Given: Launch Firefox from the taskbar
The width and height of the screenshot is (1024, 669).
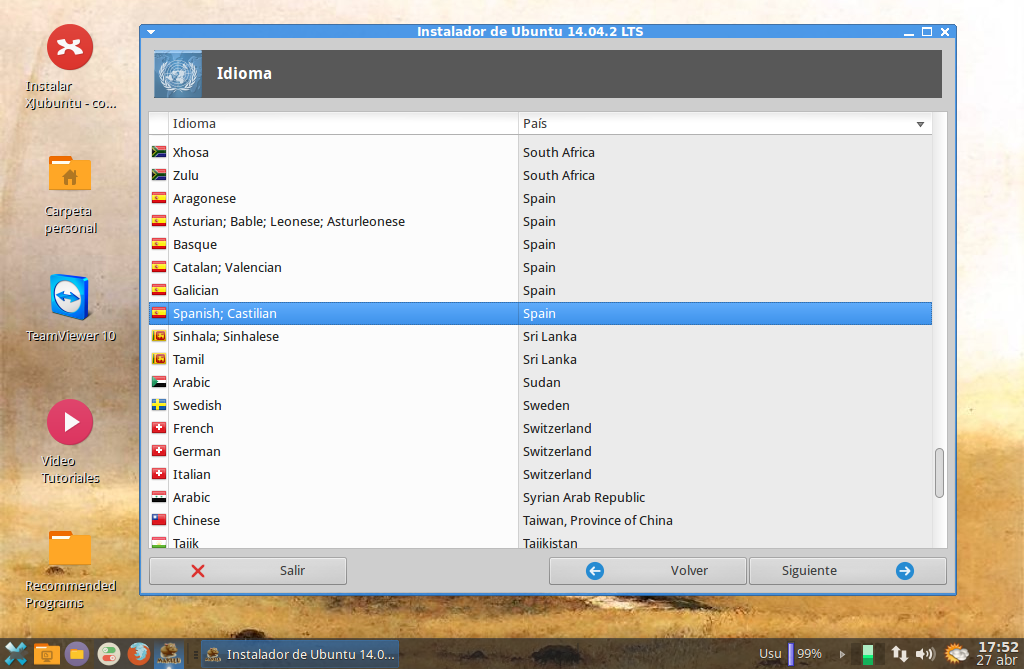Looking at the screenshot, I should click(138, 653).
